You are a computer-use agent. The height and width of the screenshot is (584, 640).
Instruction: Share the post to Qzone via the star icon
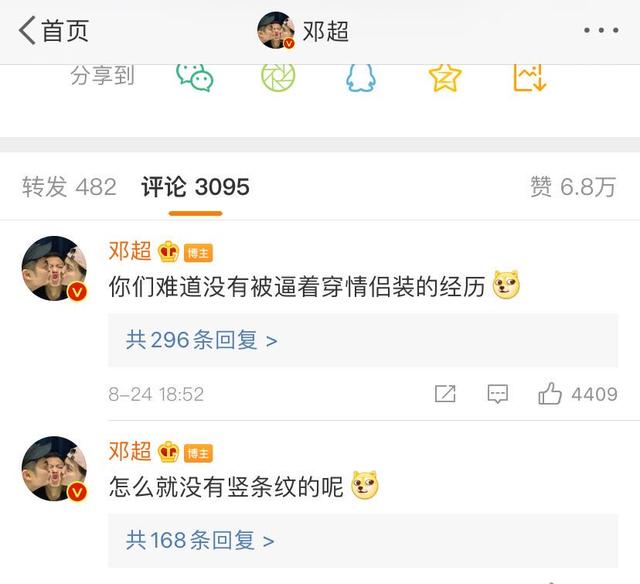(445, 77)
